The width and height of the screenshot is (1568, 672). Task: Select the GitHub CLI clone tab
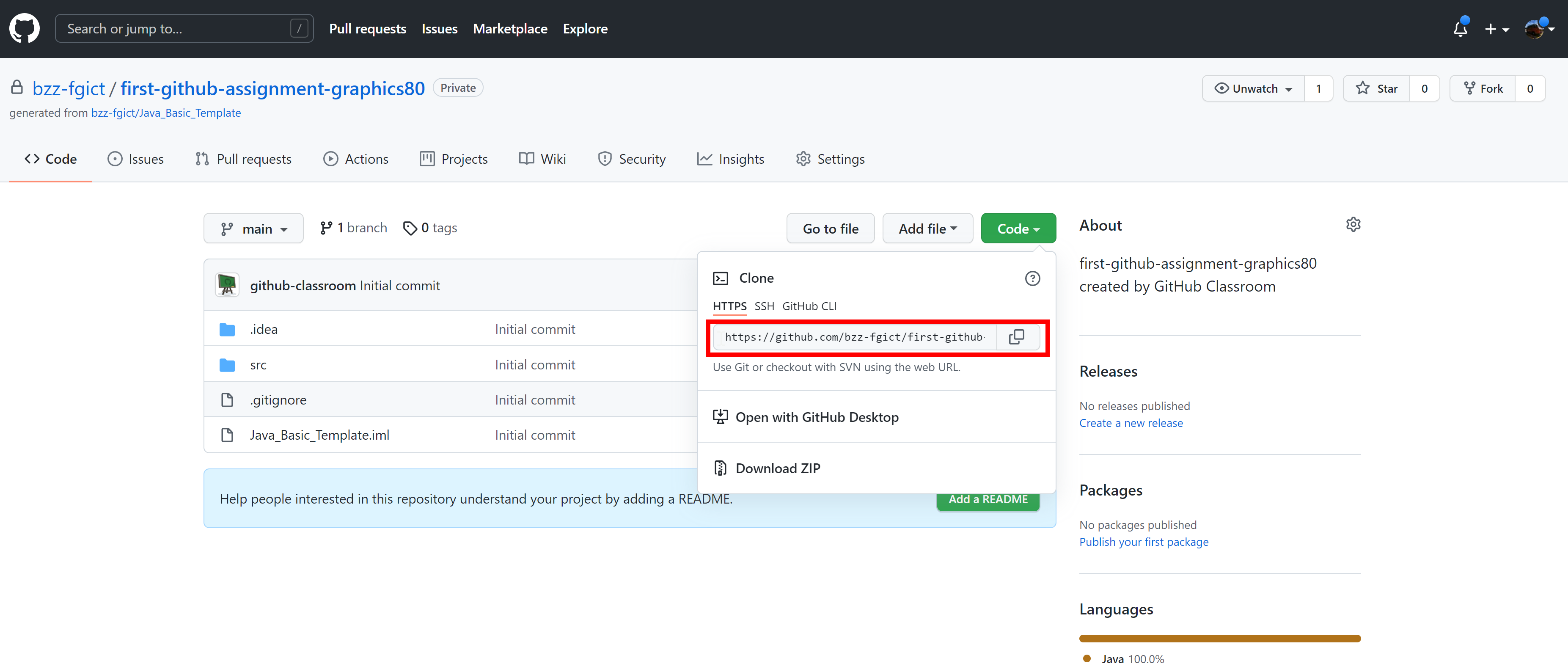[x=809, y=306]
